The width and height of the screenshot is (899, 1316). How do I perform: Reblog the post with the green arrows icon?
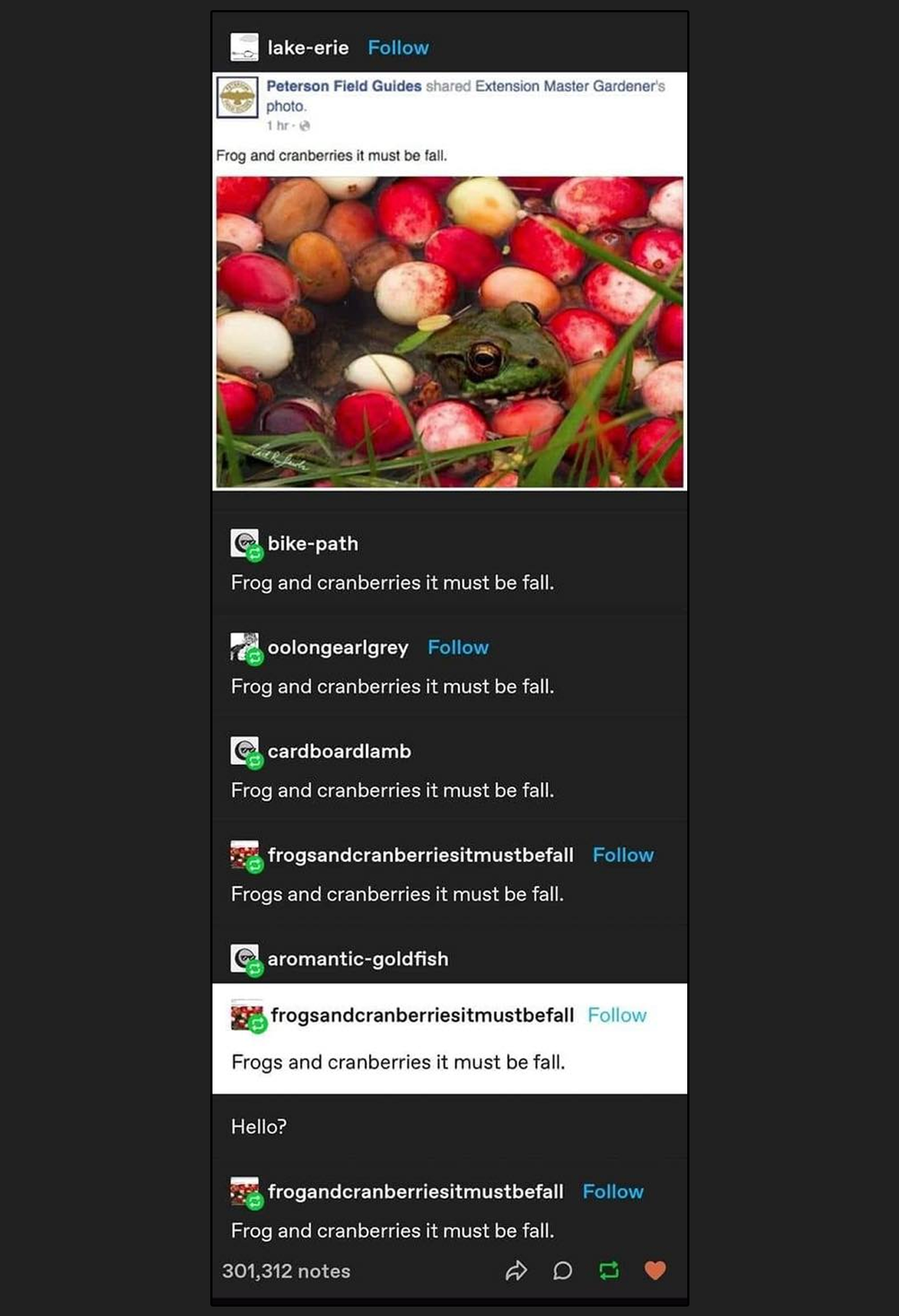point(609,1270)
